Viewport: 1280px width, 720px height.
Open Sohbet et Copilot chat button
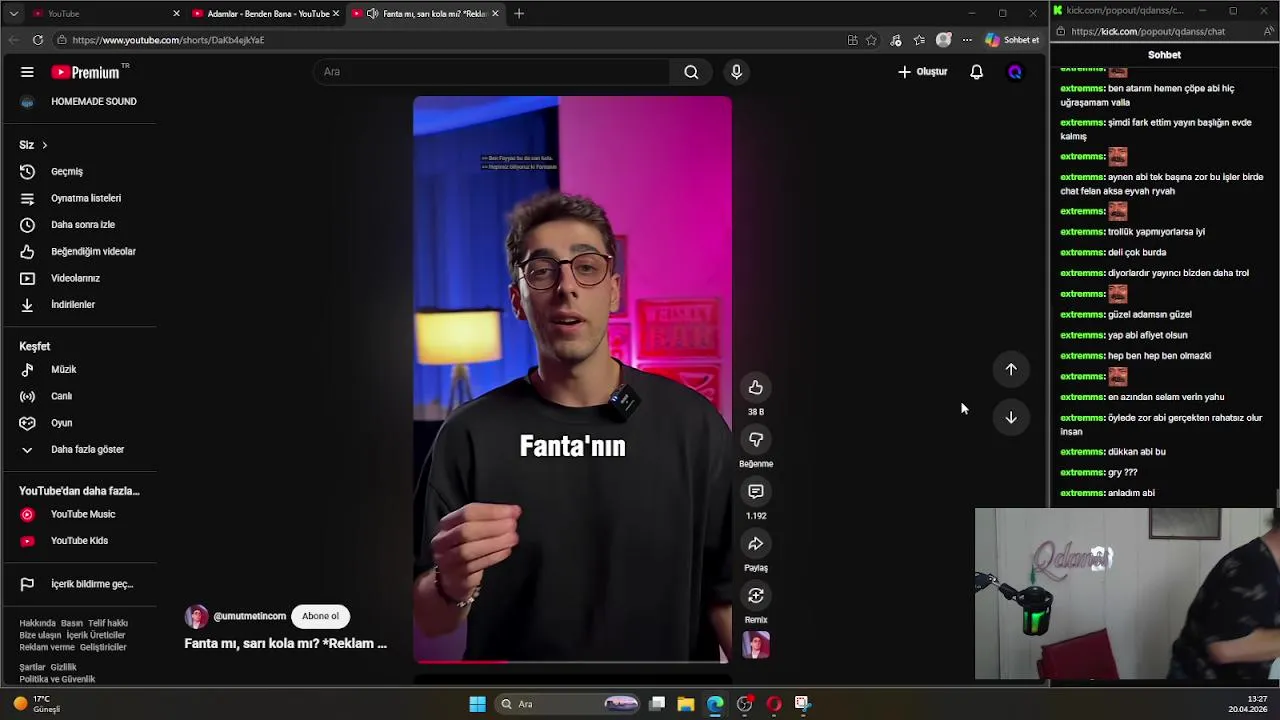click(x=1012, y=40)
